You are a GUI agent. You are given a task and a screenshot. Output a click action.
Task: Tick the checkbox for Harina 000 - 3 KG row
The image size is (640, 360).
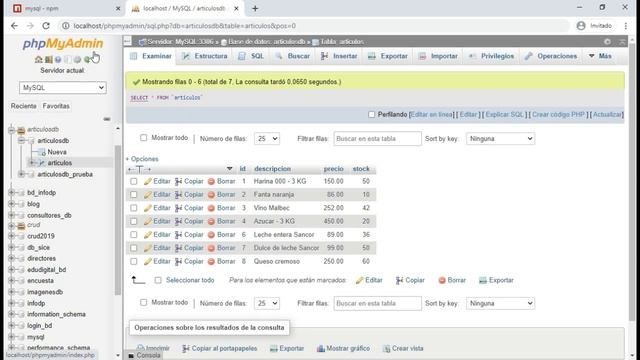[133, 181]
